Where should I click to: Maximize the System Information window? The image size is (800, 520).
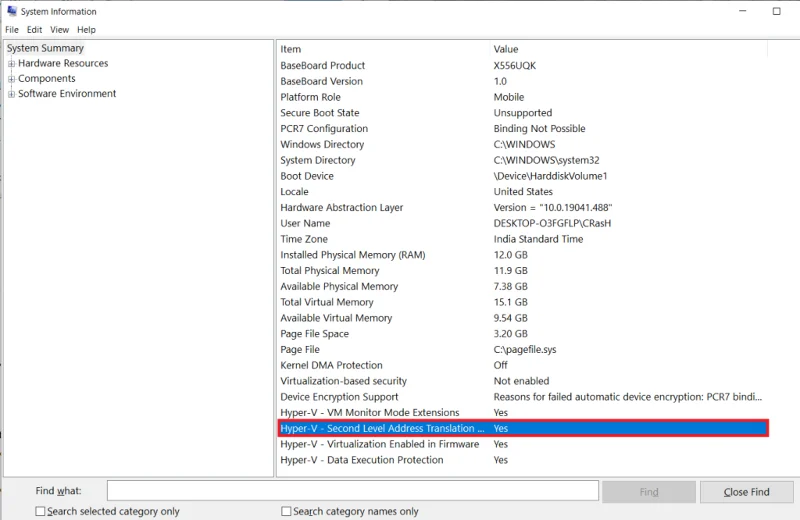coord(777,11)
